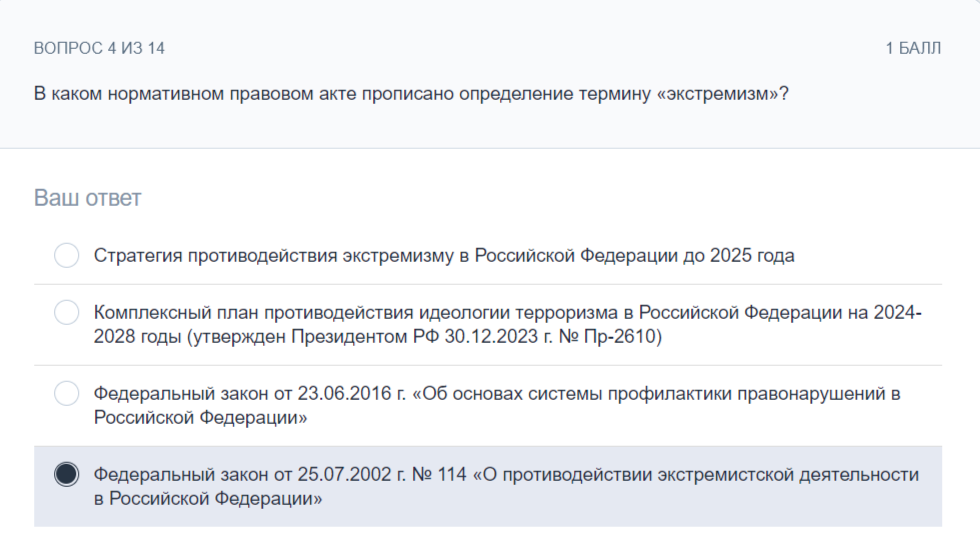Screen dimensions: 980x544
Task: Click the word «экстремизм» in the question
Action: [x=717, y=94]
